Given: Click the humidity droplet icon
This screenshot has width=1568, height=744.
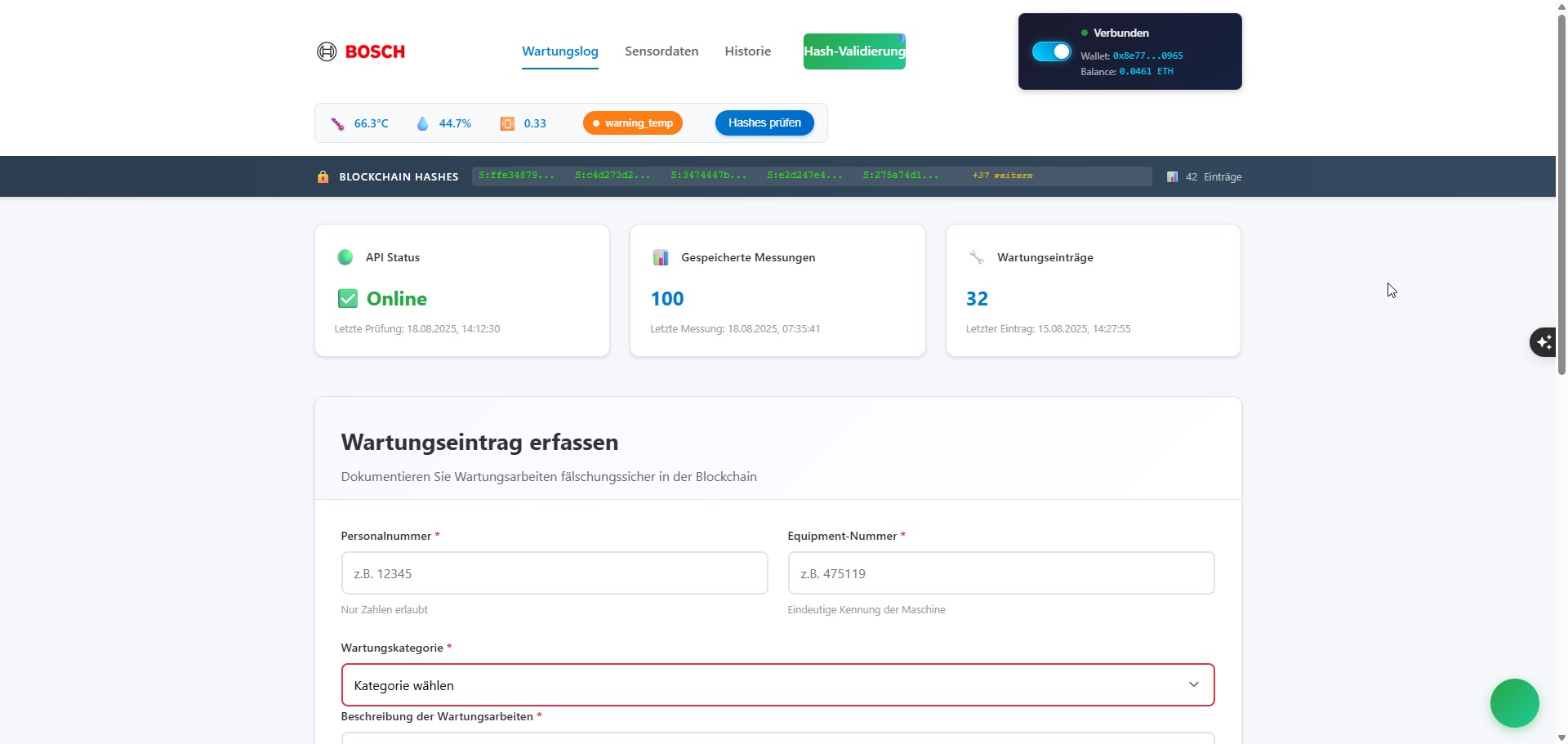Looking at the screenshot, I should click(x=423, y=123).
